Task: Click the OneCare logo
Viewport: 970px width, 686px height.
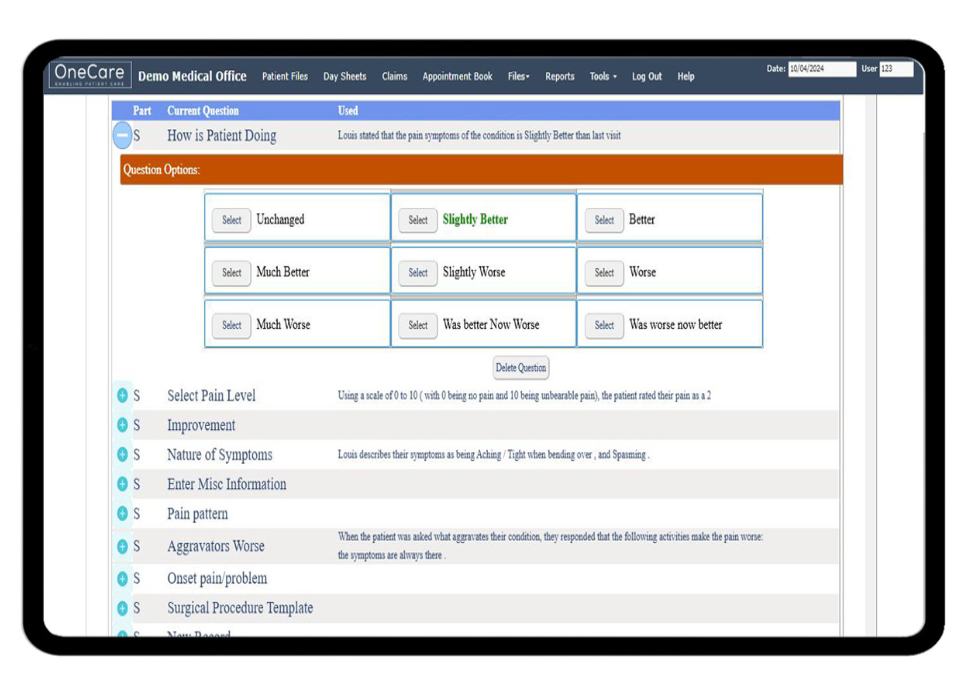Action: tap(90, 73)
